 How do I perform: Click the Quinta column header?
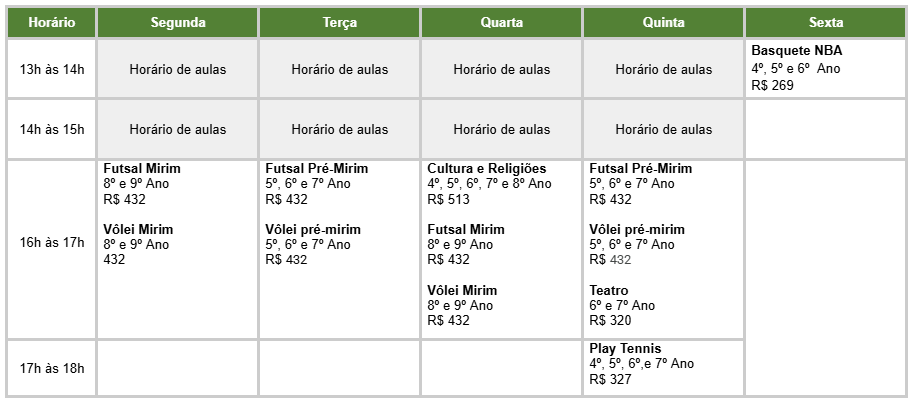pos(663,21)
